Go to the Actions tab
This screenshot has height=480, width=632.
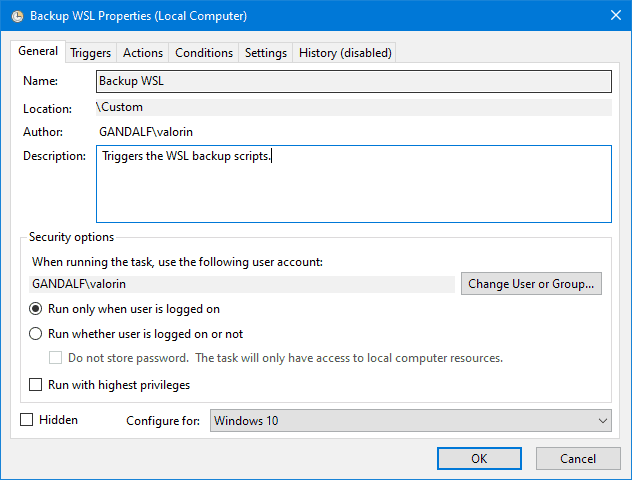click(142, 53)
